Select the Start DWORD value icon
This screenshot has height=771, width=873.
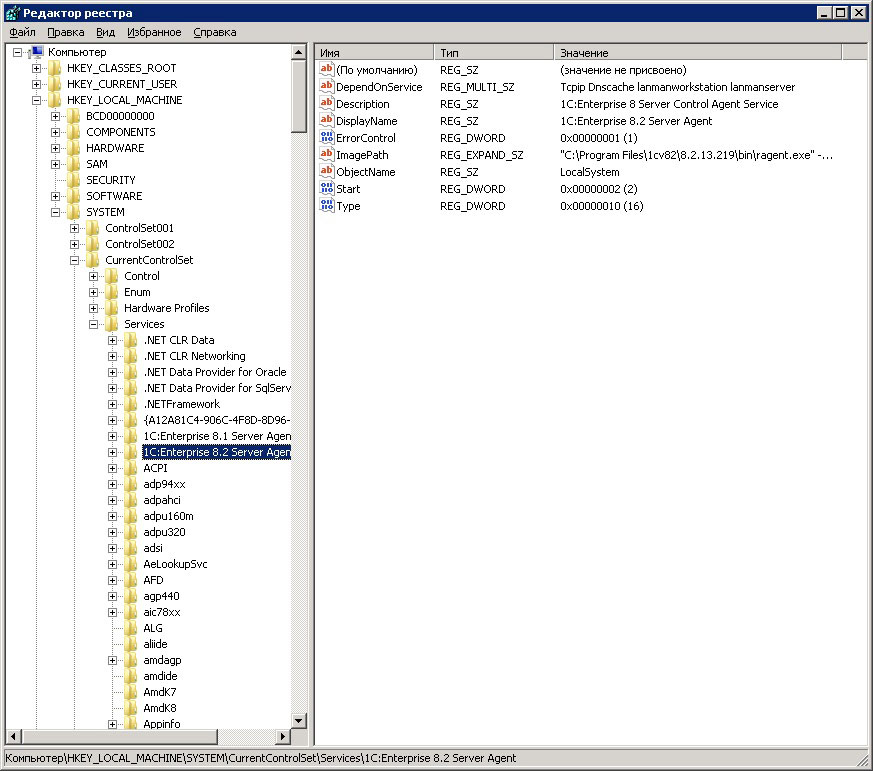(x=326, y=189)
